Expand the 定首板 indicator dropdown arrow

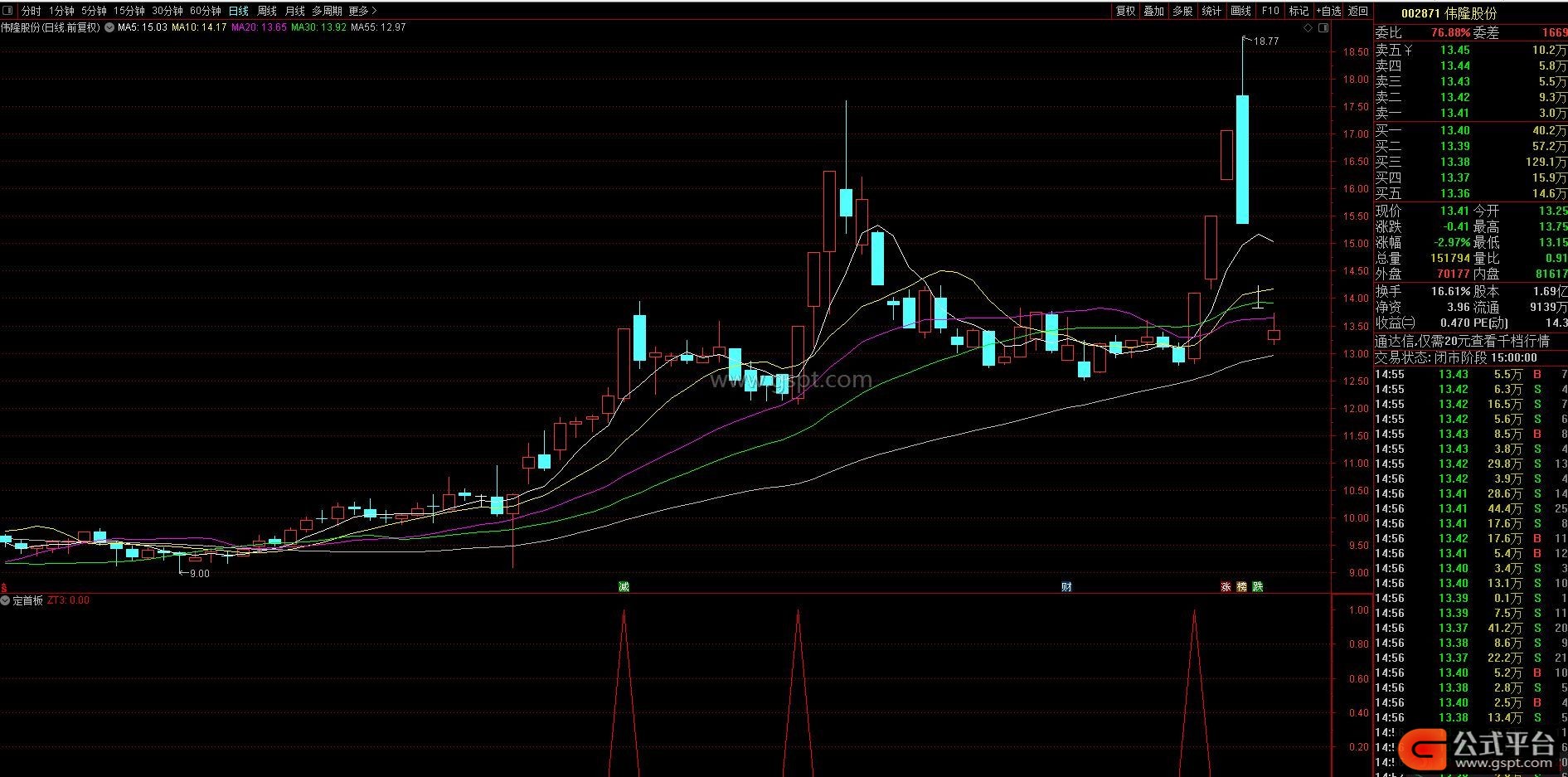5,600
